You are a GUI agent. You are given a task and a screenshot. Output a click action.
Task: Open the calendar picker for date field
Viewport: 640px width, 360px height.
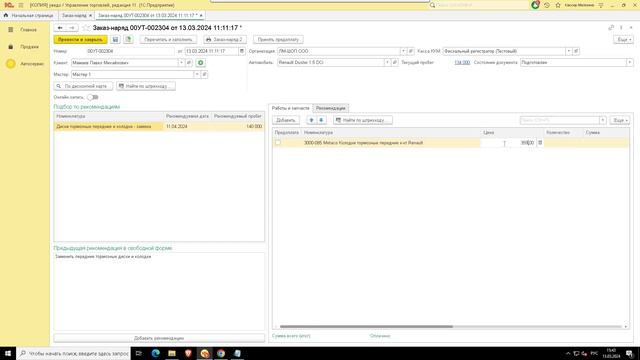(242, 51)
